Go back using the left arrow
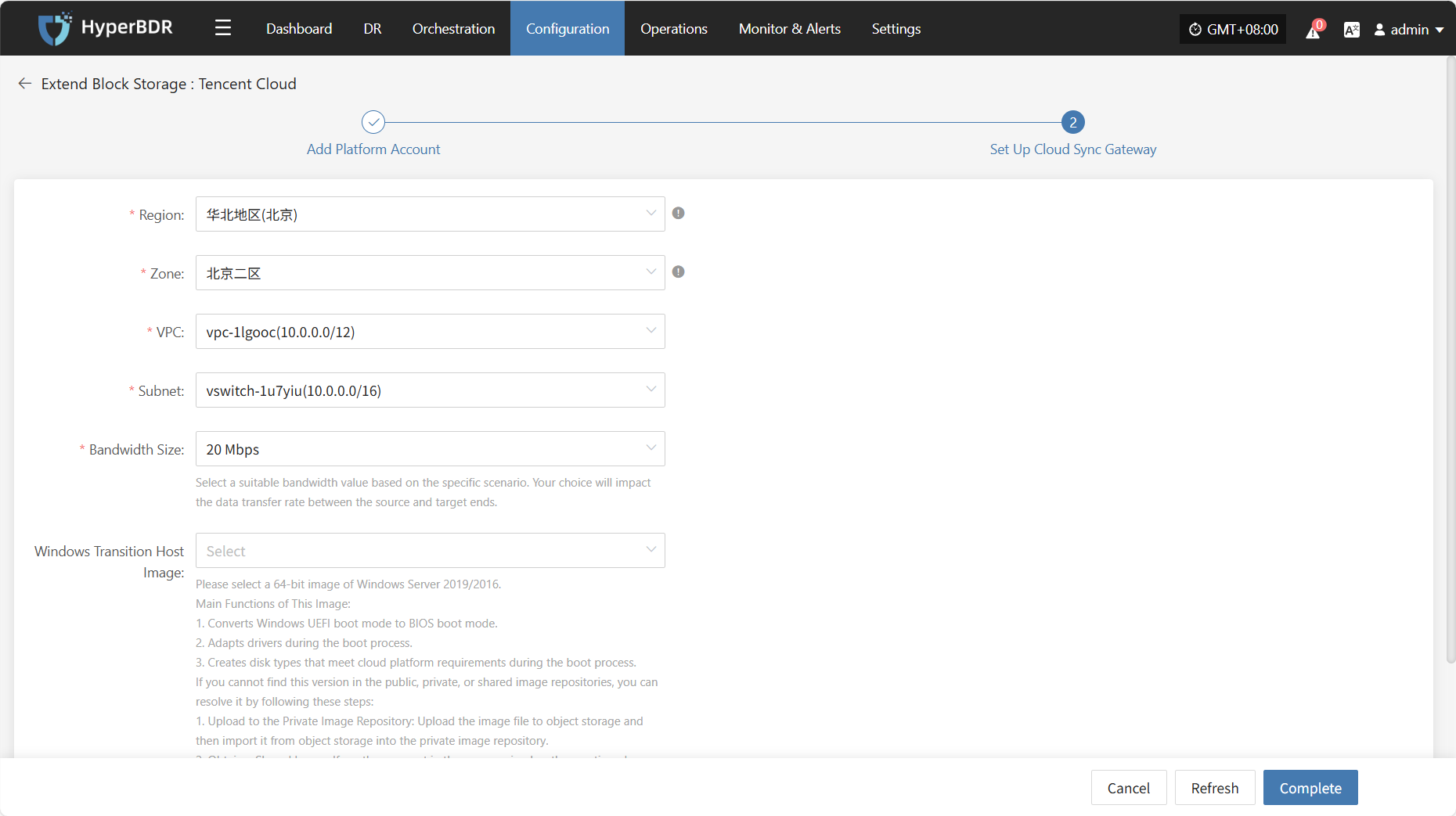Screen dimensions: 1456x816 pos(25,84)
